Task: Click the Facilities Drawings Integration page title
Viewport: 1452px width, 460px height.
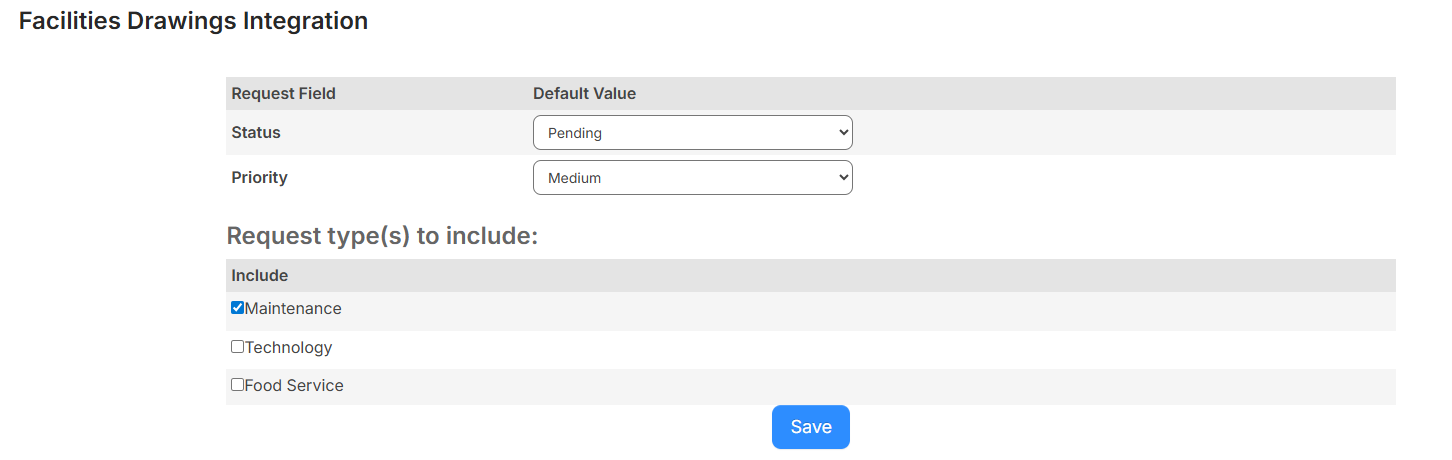Action: [x=193, y=21]
